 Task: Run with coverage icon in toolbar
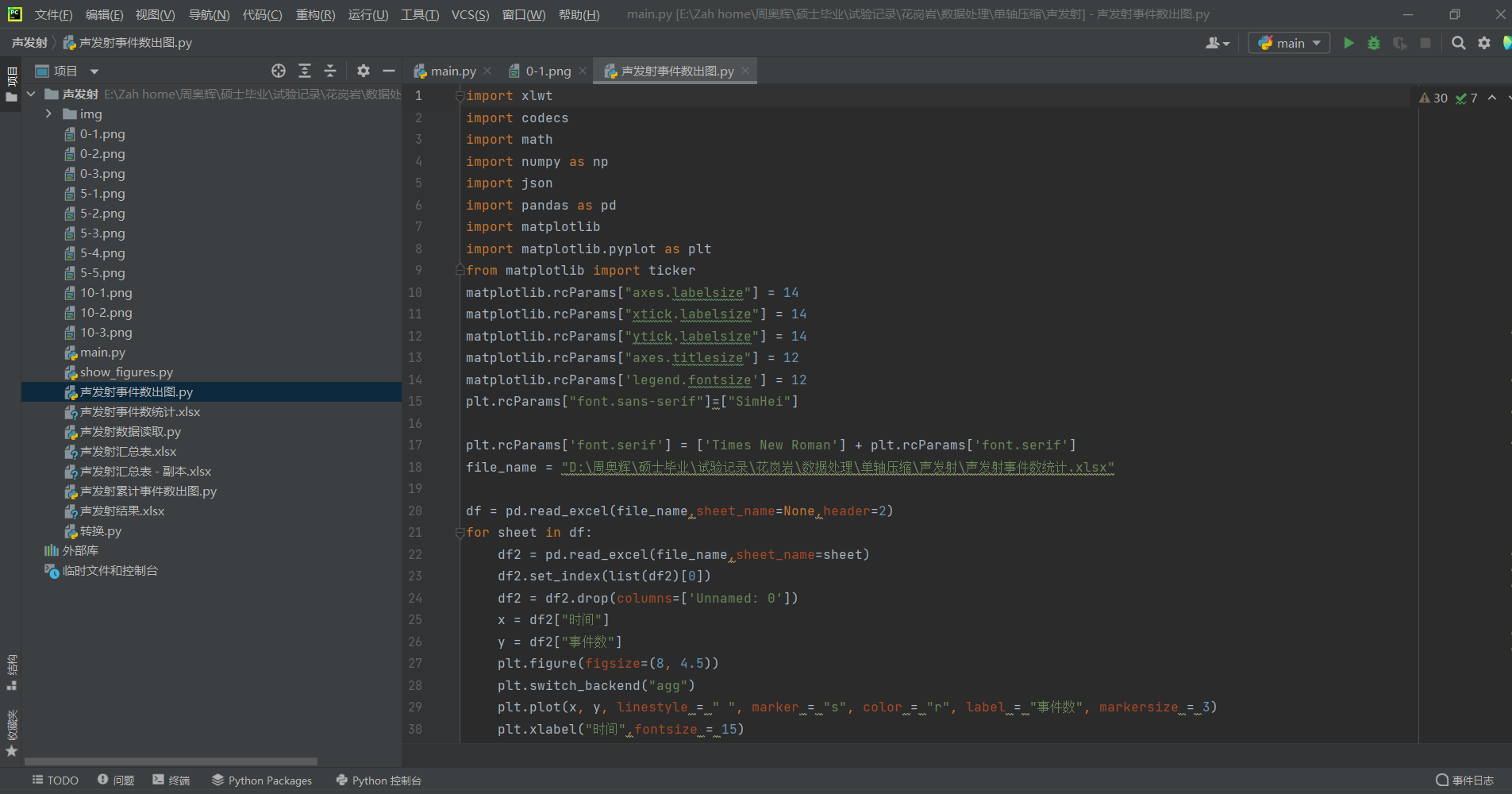pyautogui.click(x=1400, y=43)
